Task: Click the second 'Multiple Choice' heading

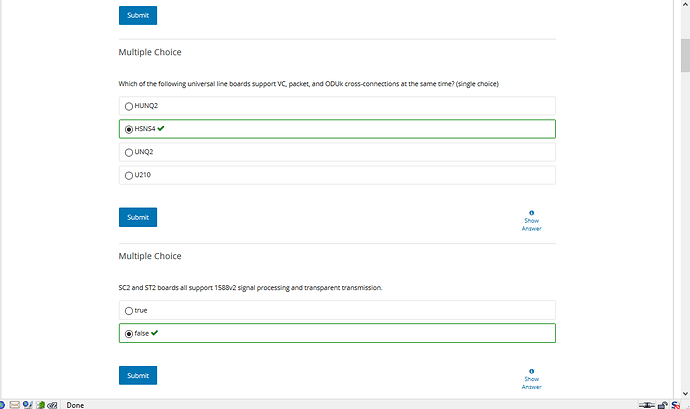Action: click(x=150, y=256)
